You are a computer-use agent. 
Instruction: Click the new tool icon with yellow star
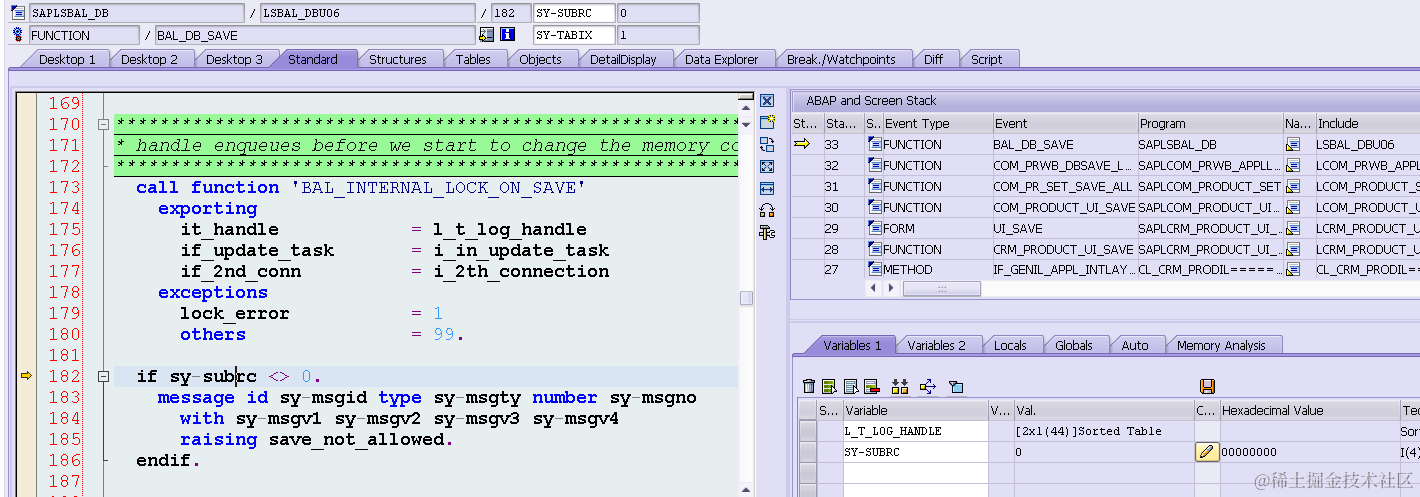(767, 123)
